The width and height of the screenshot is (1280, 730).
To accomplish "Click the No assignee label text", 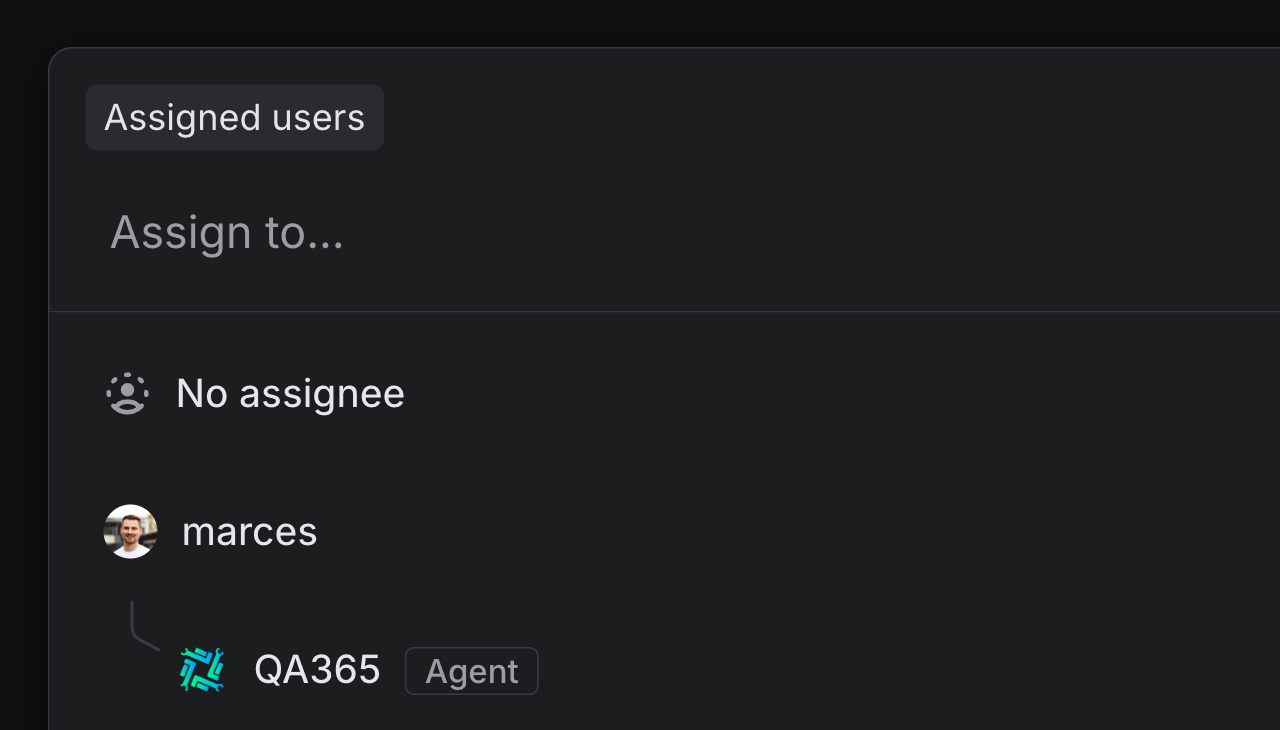I will coord(290,393).
